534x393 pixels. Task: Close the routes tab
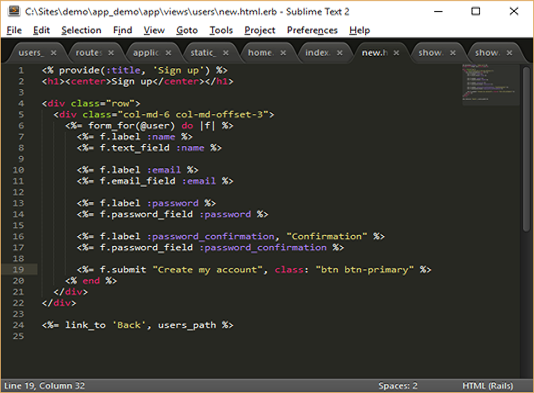coord(111,53)
